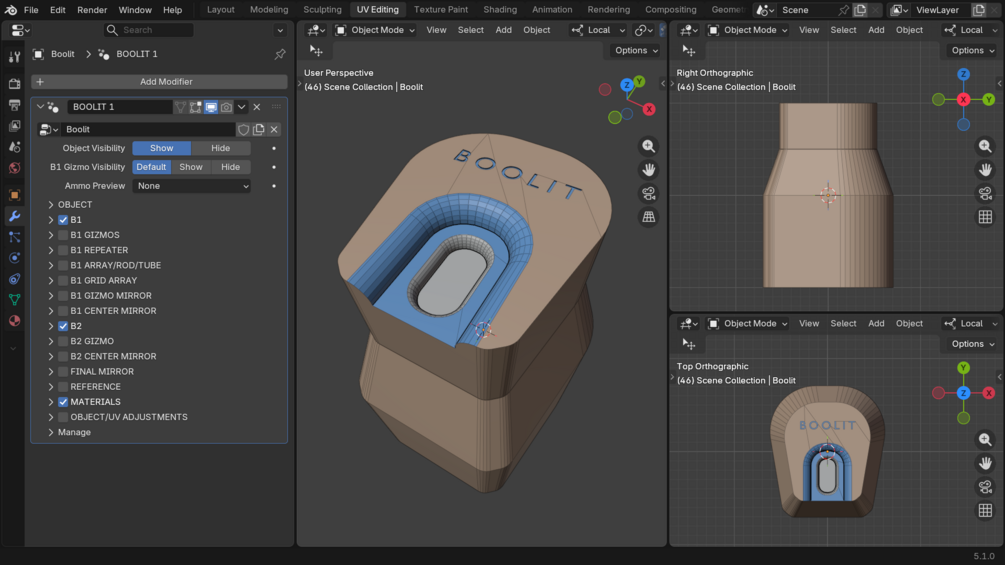Set B1 Gizmo Visibility to Show
The image size is (1005, 565).
tap(190, 167)
